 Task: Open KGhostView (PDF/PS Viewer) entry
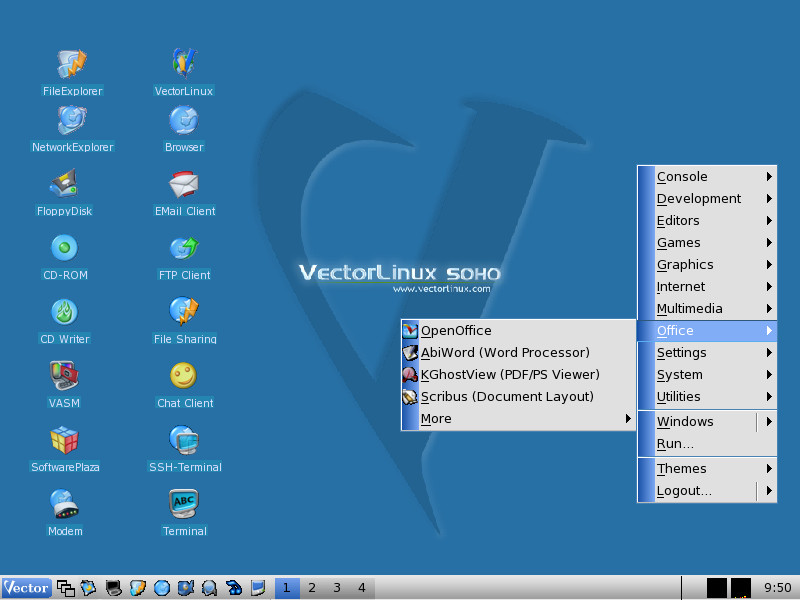(510, 375)
